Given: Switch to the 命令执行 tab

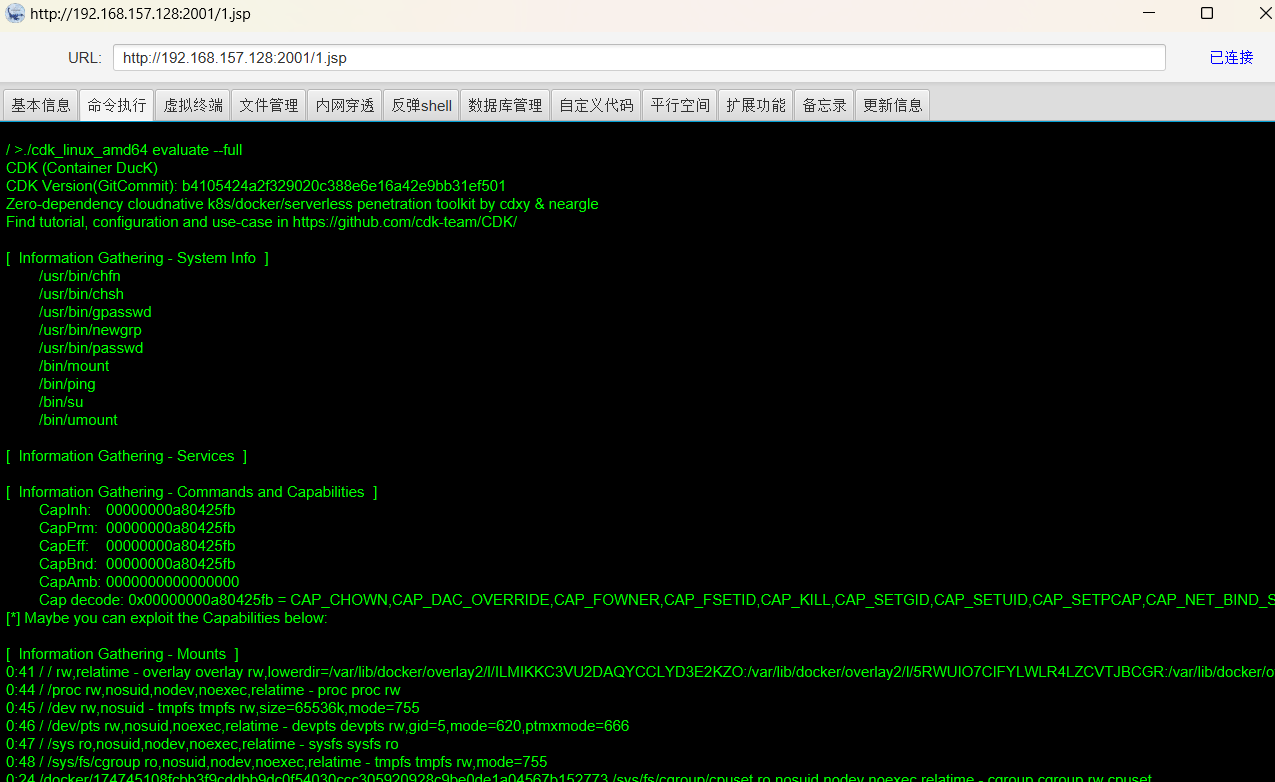Looking at the screenshot, I should pyautogui.click(x=117, y=105).
